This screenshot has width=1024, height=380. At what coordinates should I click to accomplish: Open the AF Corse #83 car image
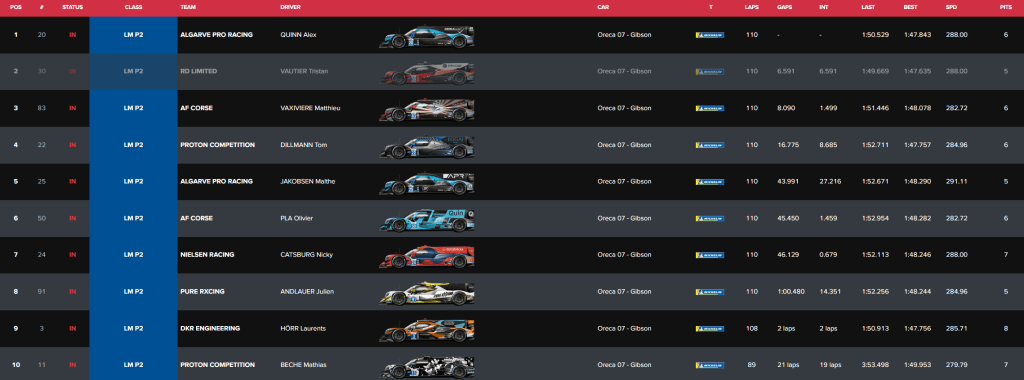pos(426,110)
